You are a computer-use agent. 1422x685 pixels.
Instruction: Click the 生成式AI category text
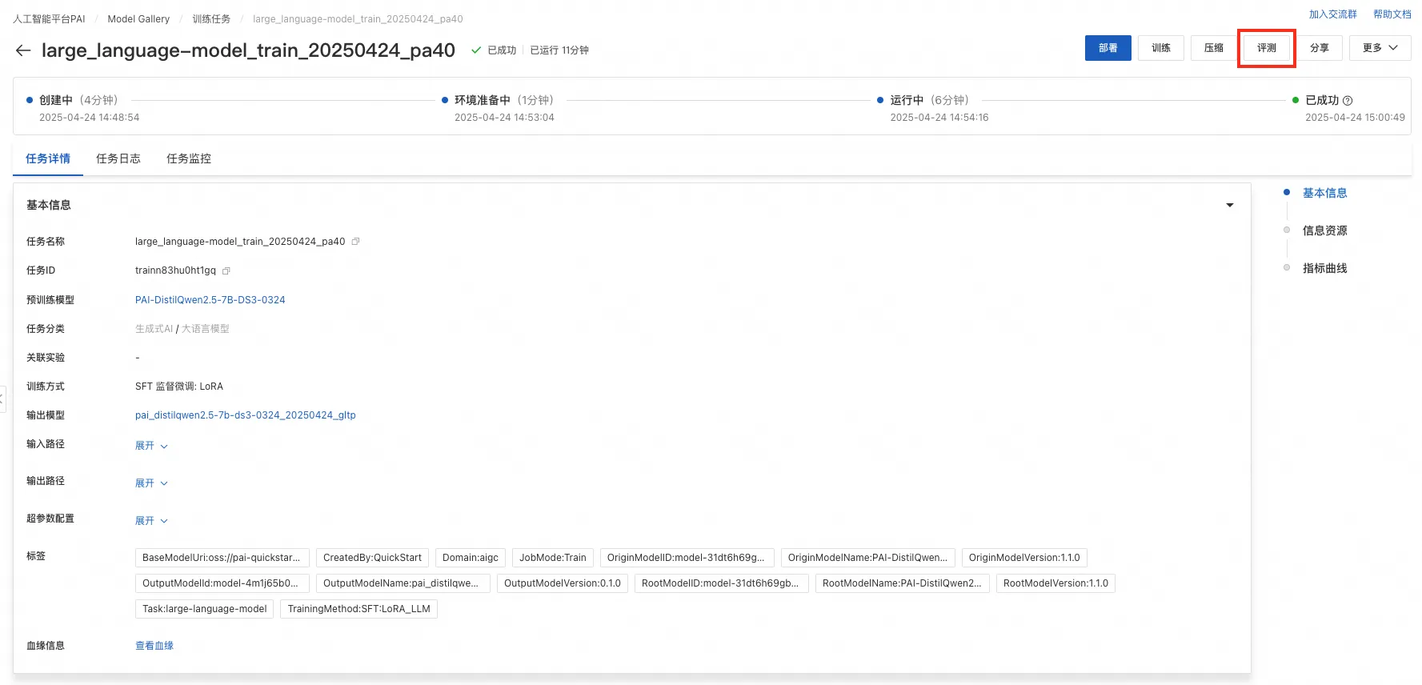pos(154,329)
